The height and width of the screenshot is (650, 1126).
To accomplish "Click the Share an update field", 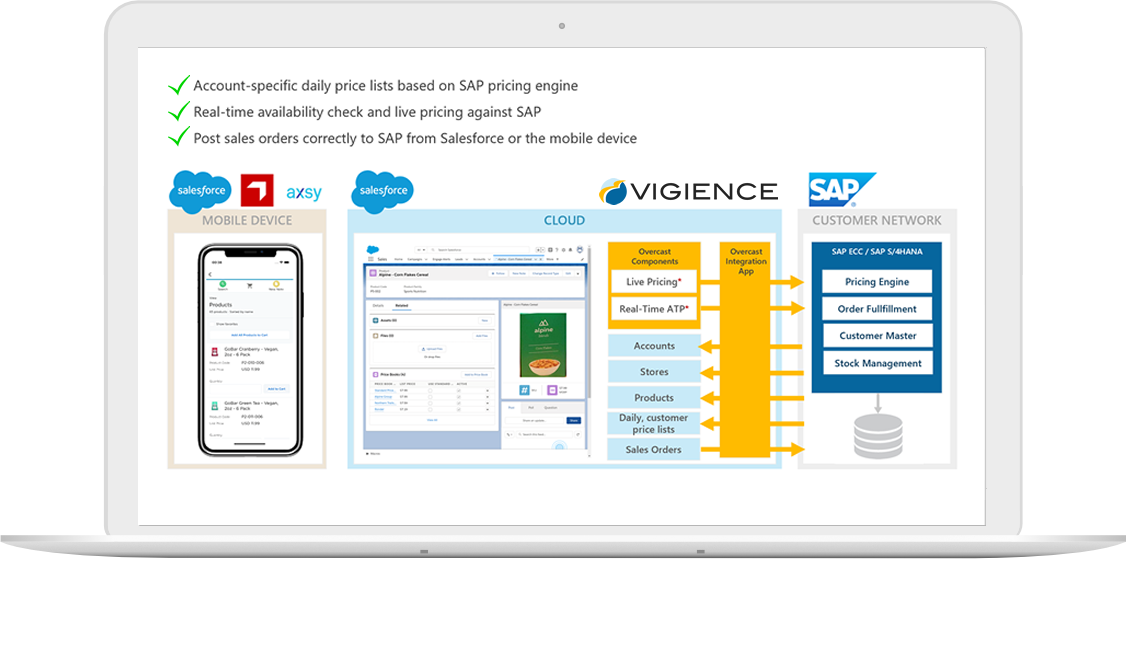I will tap(534, 420).
